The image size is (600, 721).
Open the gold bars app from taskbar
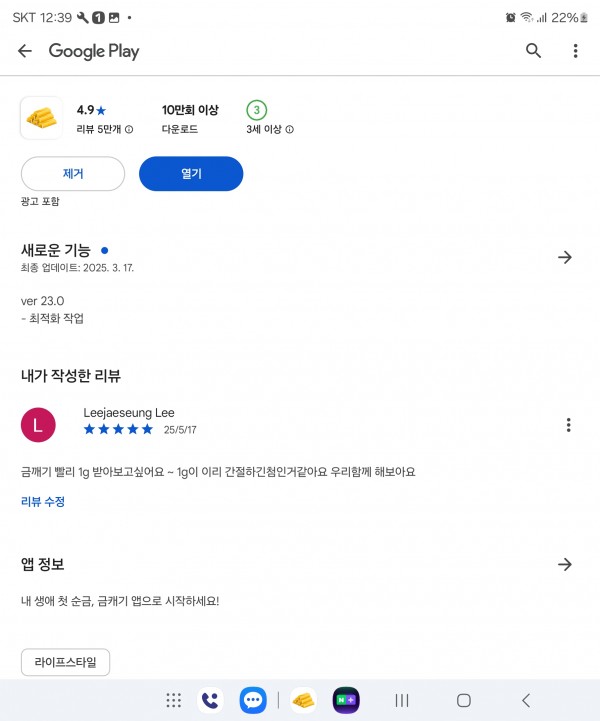coord(303,700)
